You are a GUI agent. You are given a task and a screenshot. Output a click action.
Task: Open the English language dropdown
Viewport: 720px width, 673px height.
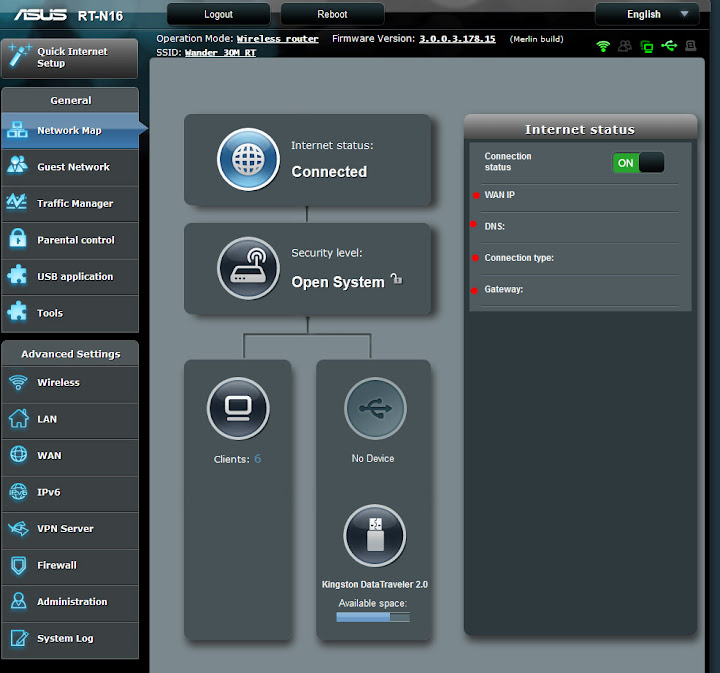click(647, 14)
